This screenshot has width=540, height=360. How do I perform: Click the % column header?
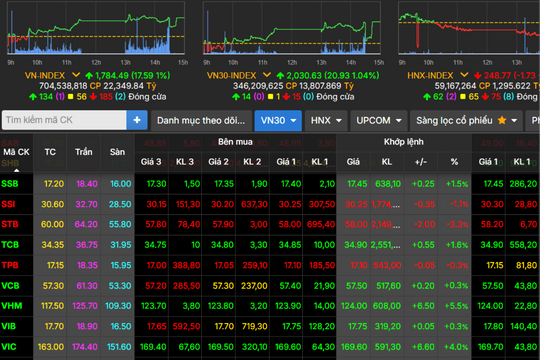(x=454, y=162)
